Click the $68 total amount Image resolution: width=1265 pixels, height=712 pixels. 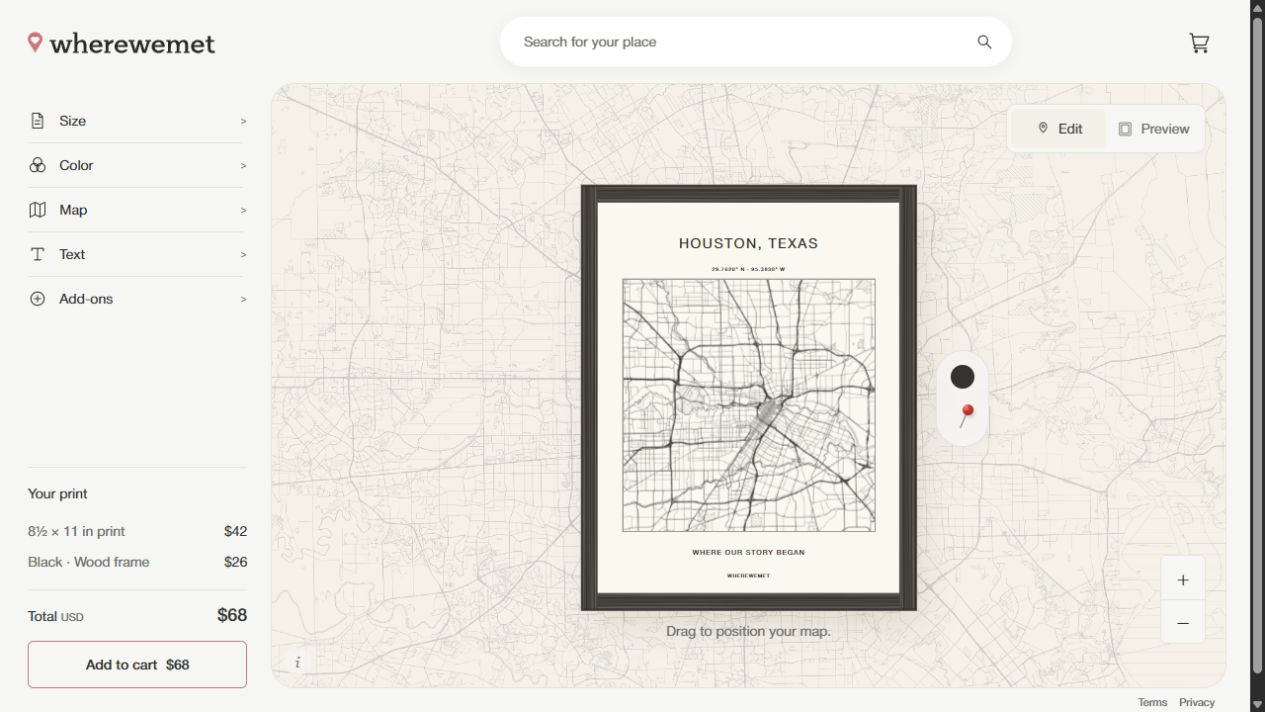(232, 615)
